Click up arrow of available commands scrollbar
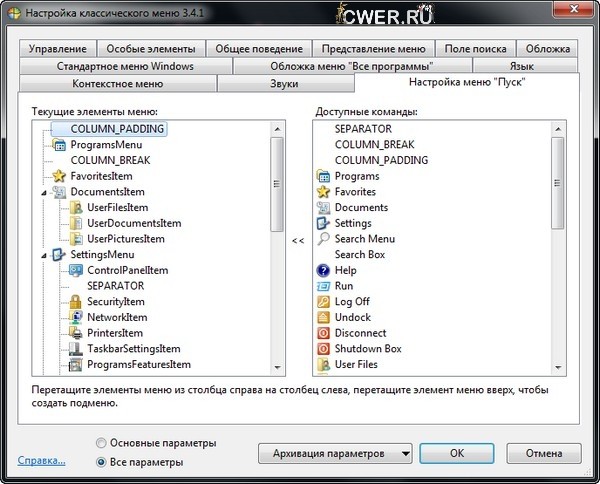This screenshot has height=484, width=600. (558, 129)
